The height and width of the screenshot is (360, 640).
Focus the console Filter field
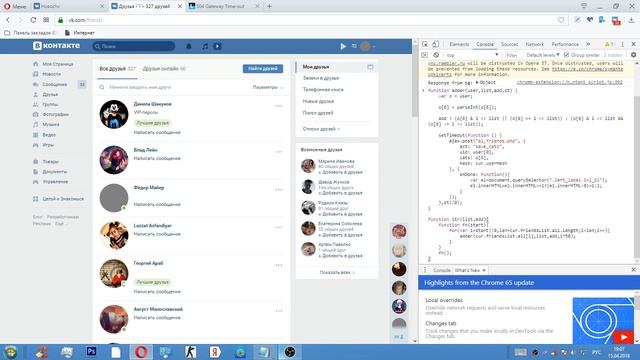[512, 55]
